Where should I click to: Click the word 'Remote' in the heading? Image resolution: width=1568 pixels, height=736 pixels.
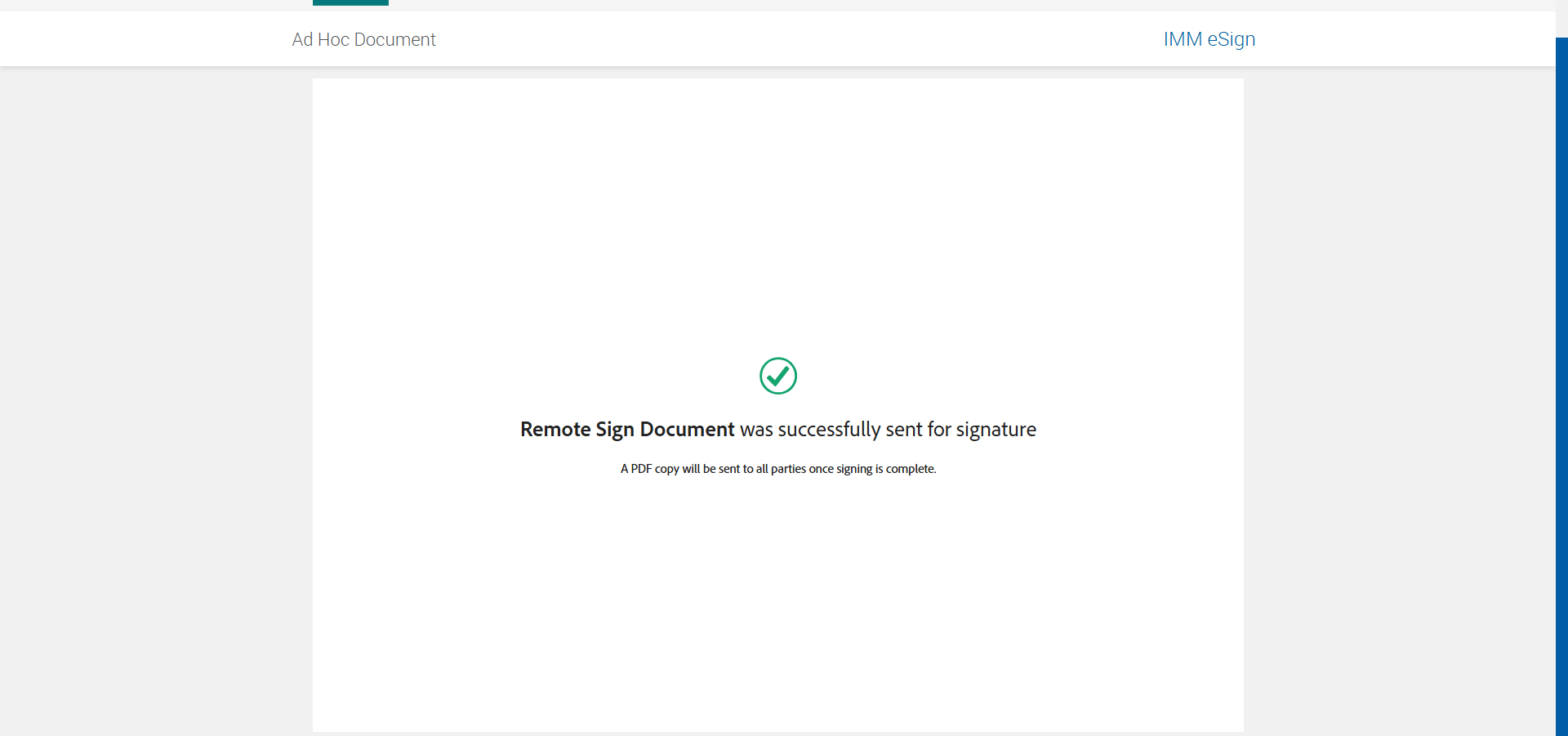[555, 430]
